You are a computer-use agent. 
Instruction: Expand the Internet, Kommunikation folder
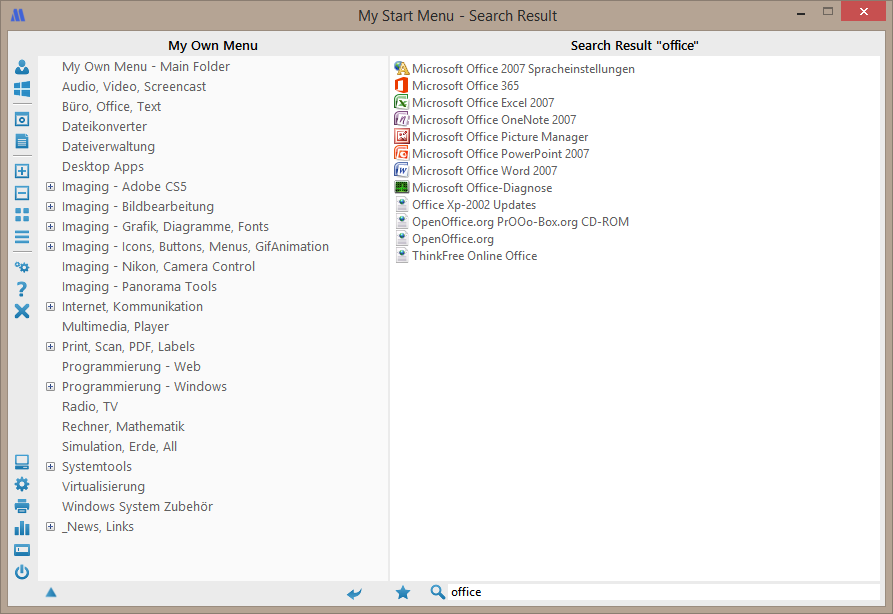point(50,307)
